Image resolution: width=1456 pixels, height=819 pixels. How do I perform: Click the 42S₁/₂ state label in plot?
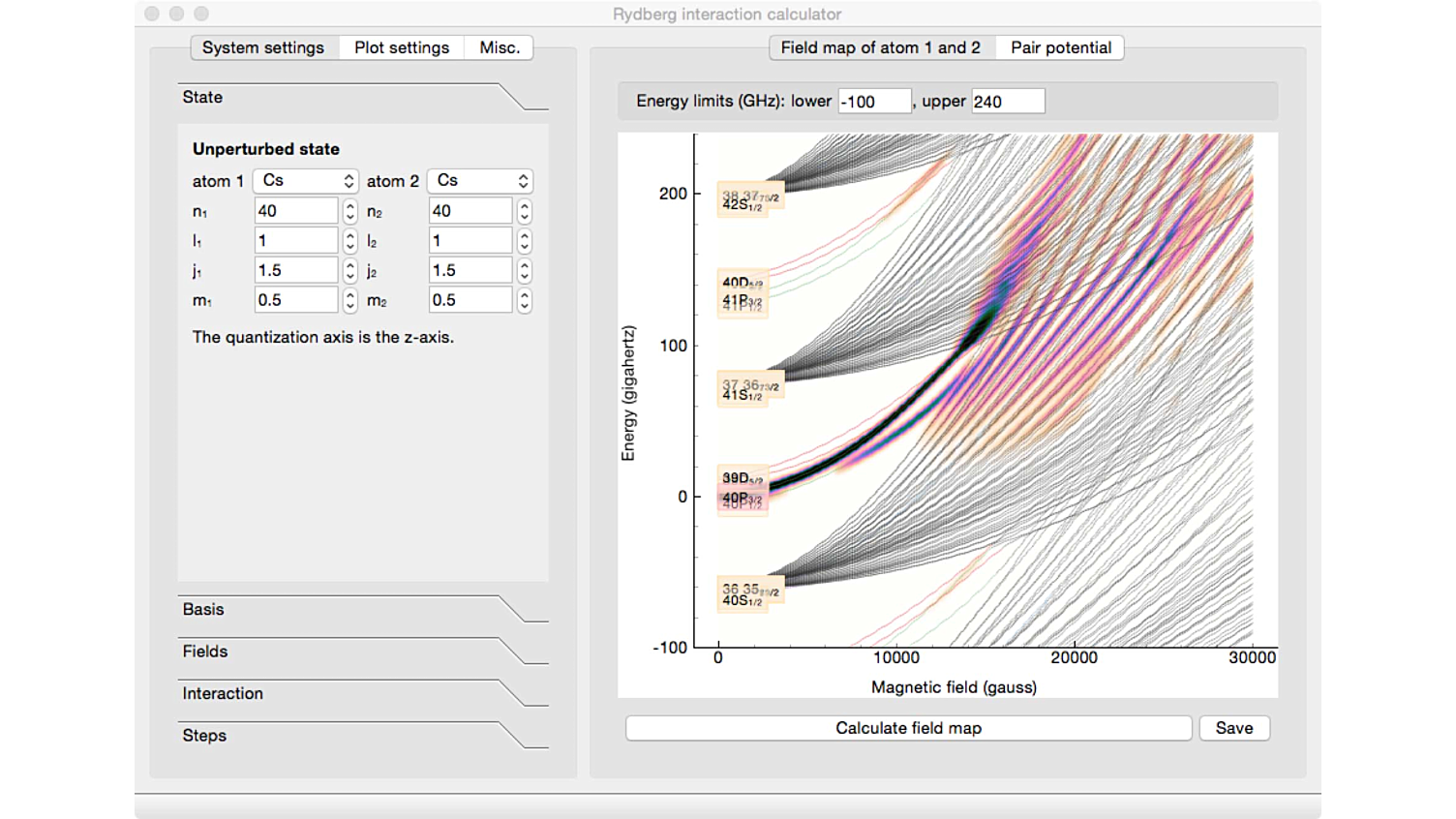(x=742, y=205)
